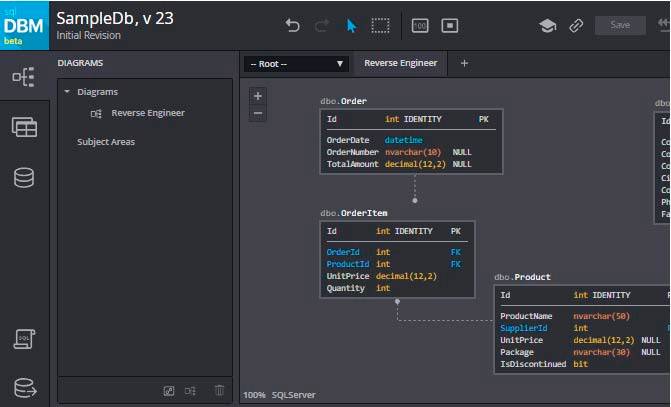
Task: Toggle the fit-to-screen view button
Action: tap(450, 26)
